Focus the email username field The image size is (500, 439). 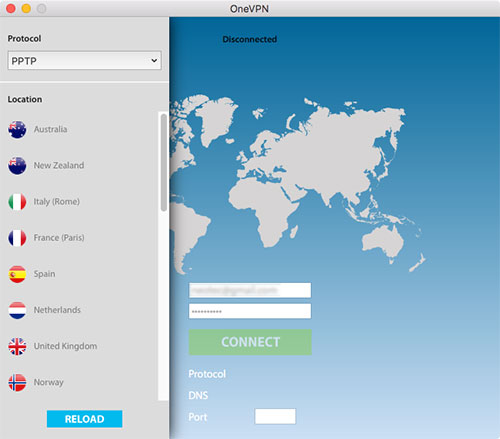[250, 290]
